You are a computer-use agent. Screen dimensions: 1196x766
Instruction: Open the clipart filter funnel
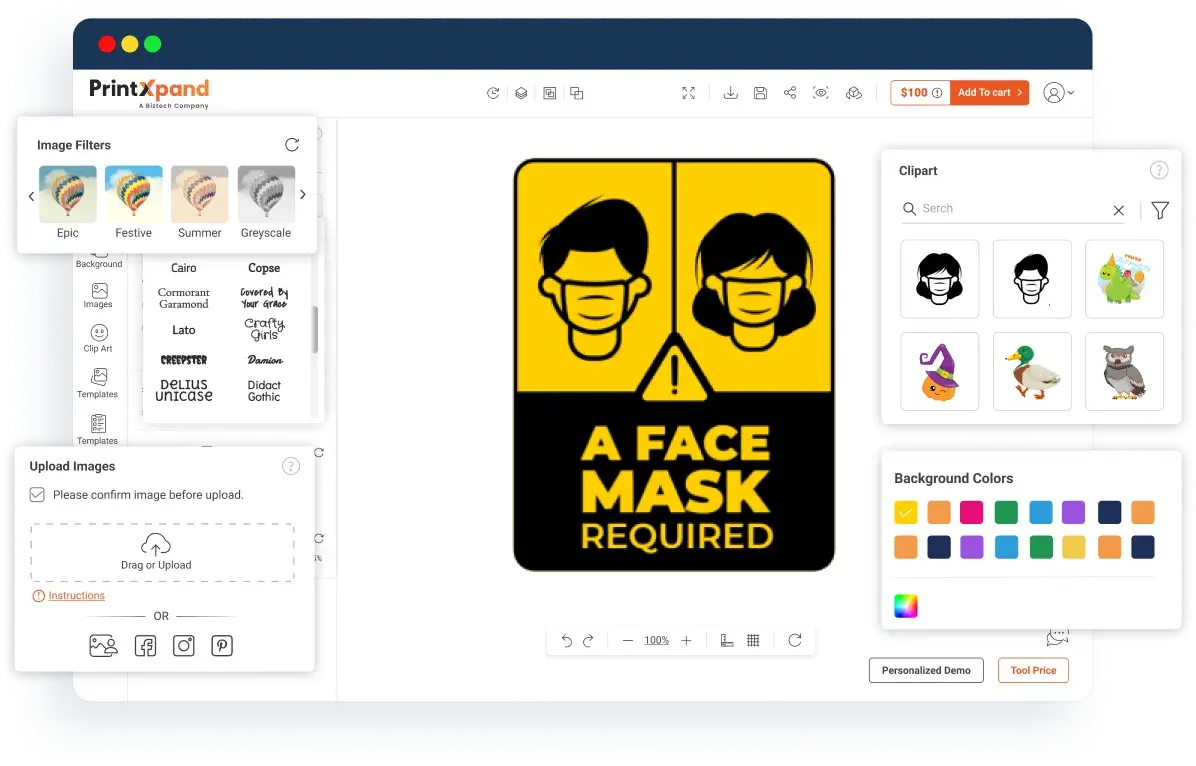[1159, 210]
